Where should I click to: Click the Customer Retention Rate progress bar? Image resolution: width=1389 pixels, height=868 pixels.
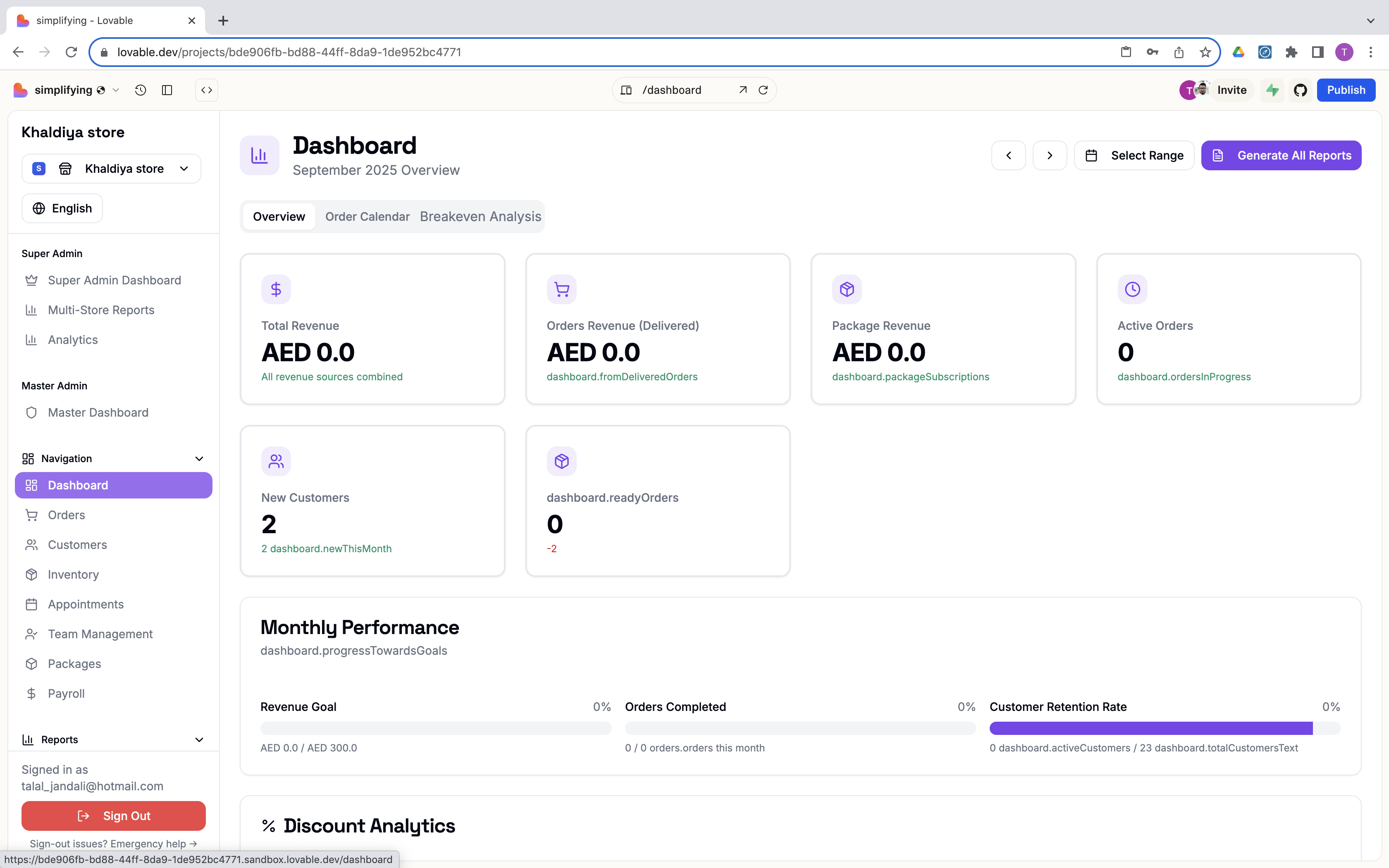pos(1165,728)
